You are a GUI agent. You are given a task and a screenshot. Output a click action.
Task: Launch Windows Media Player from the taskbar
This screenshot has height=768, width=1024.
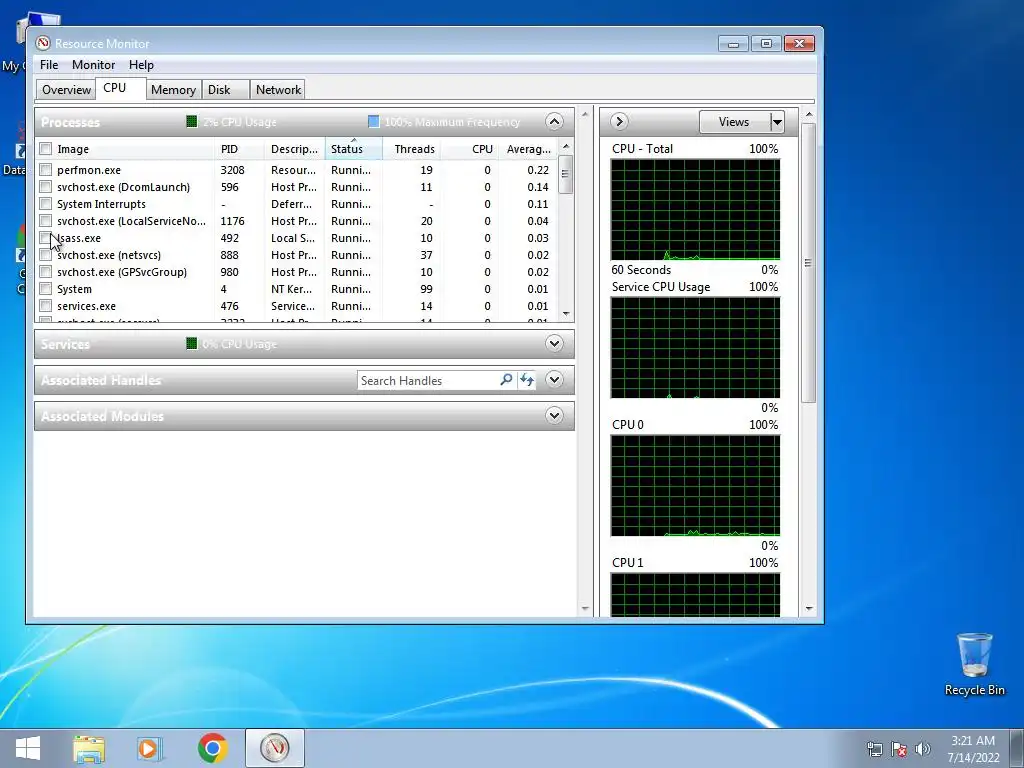pos(150,748)
